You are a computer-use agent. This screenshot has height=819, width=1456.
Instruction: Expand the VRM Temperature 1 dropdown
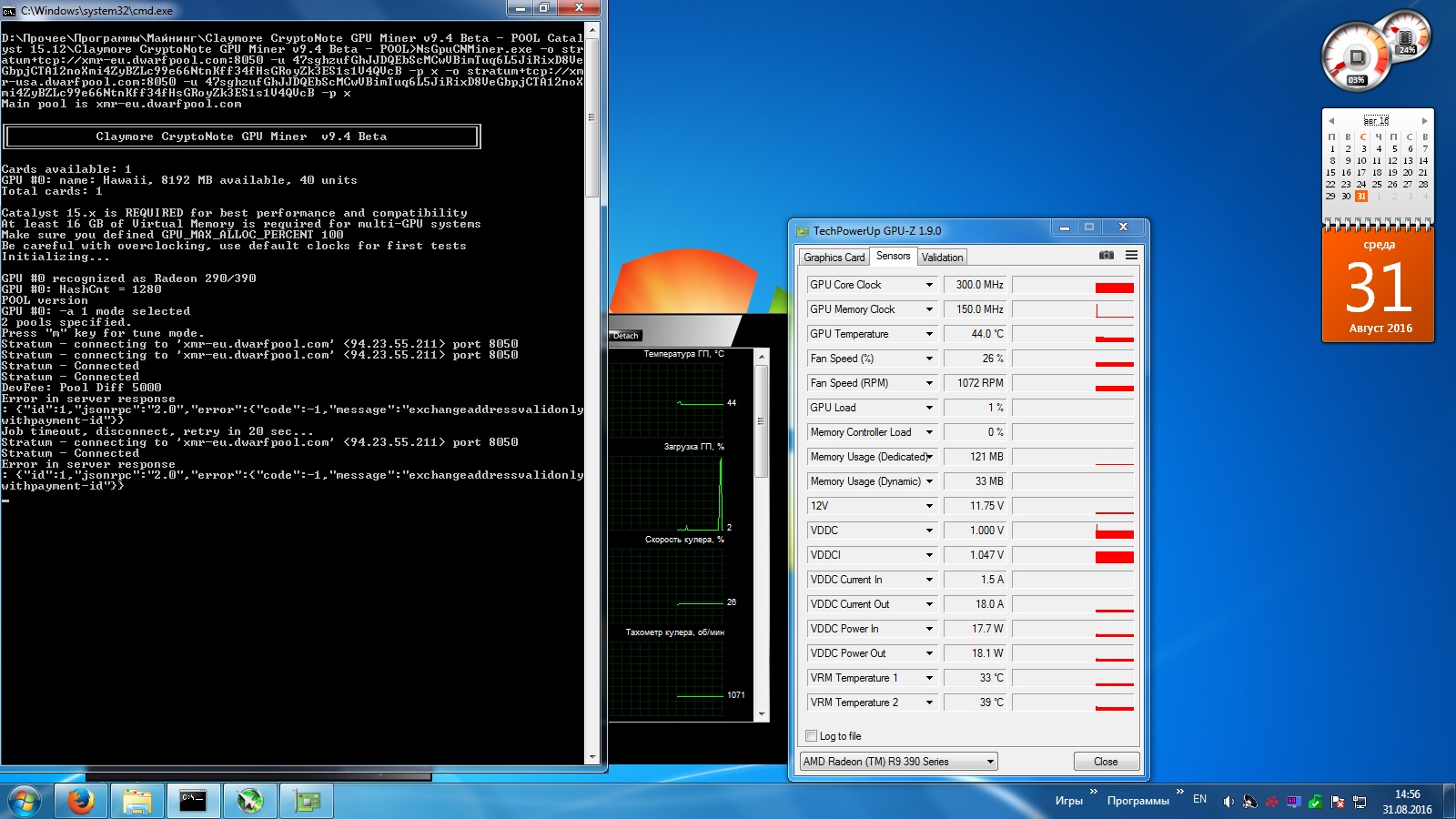(929, 678)
